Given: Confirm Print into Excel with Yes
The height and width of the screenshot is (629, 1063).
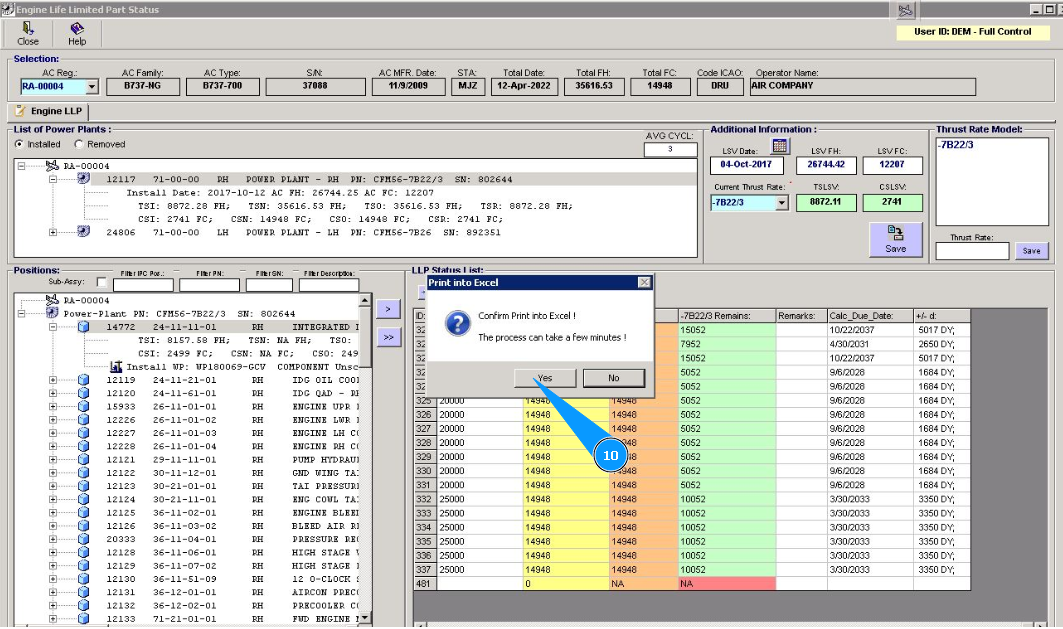Looking at the screenshot, I should (543, 378).
